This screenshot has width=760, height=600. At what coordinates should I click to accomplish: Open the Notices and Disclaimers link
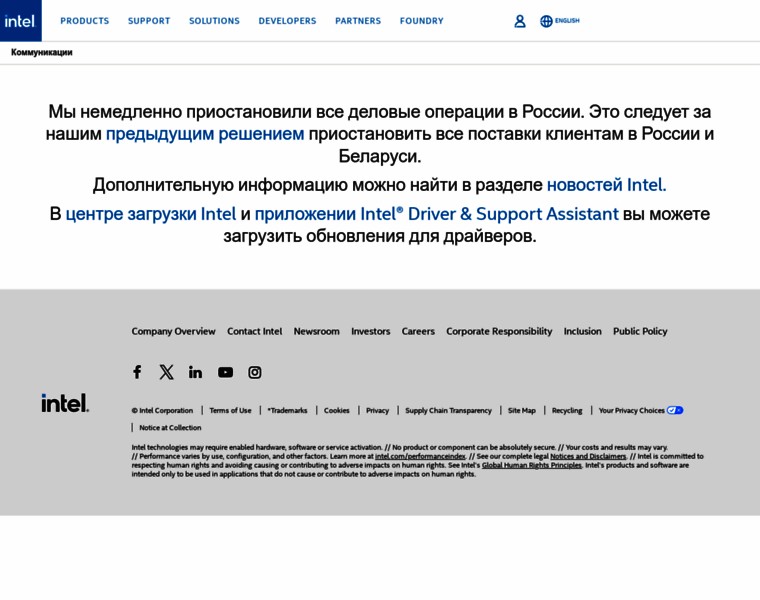click(588, 456)
